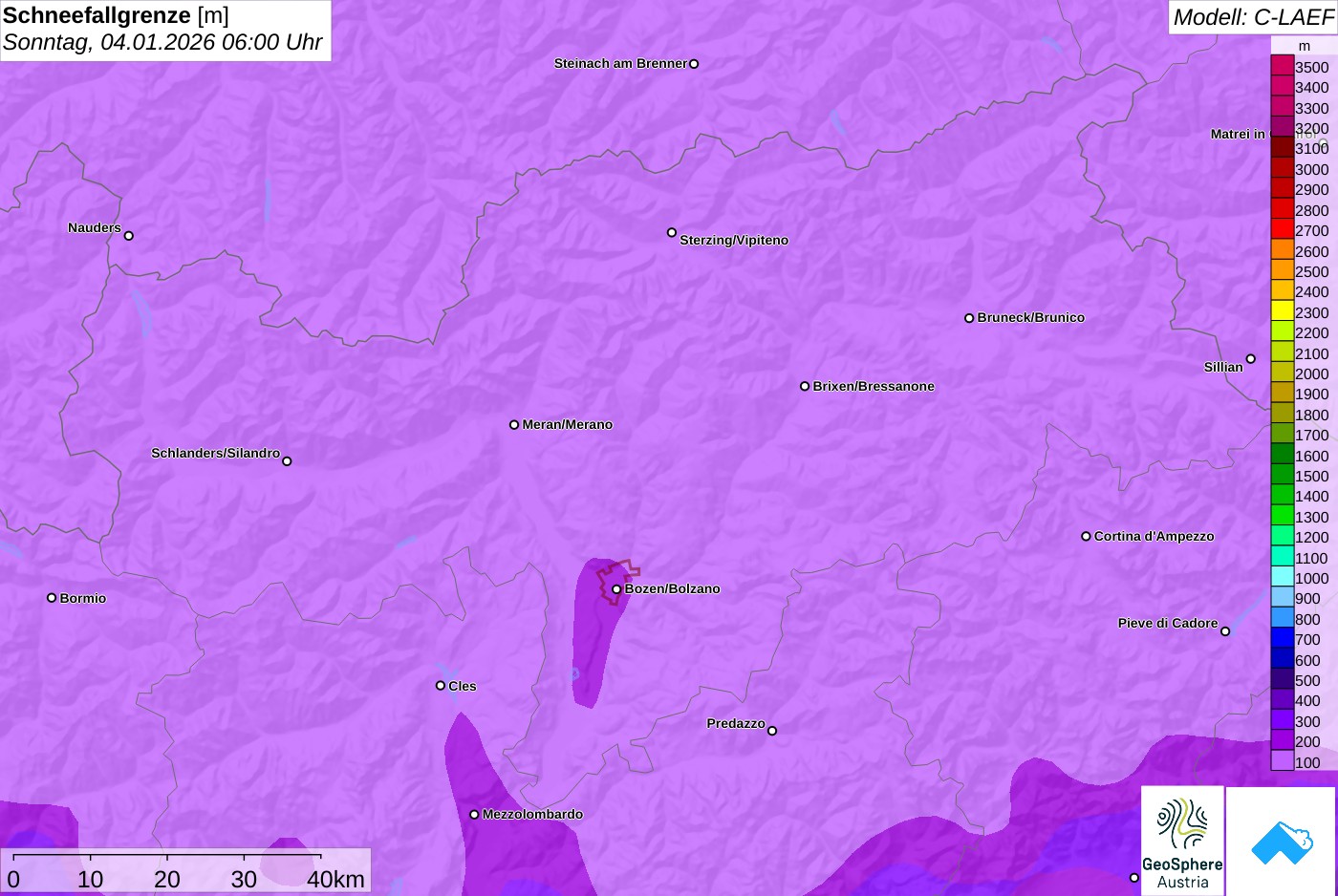
Task: Click the 200 legend value label
Action: 1307,742
